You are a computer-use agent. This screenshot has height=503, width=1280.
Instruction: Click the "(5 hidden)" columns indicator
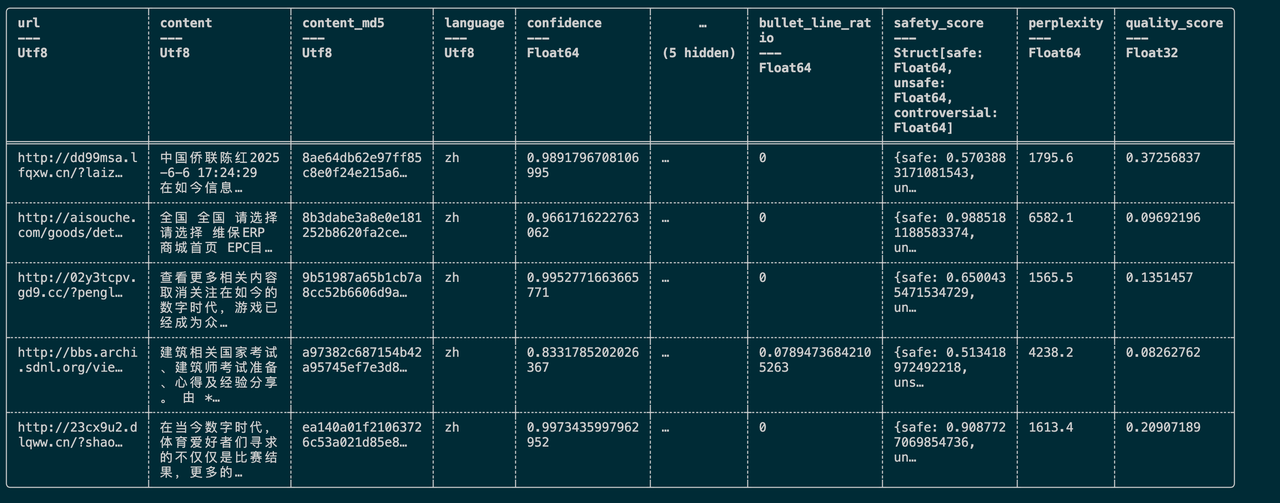coord(699,53)
